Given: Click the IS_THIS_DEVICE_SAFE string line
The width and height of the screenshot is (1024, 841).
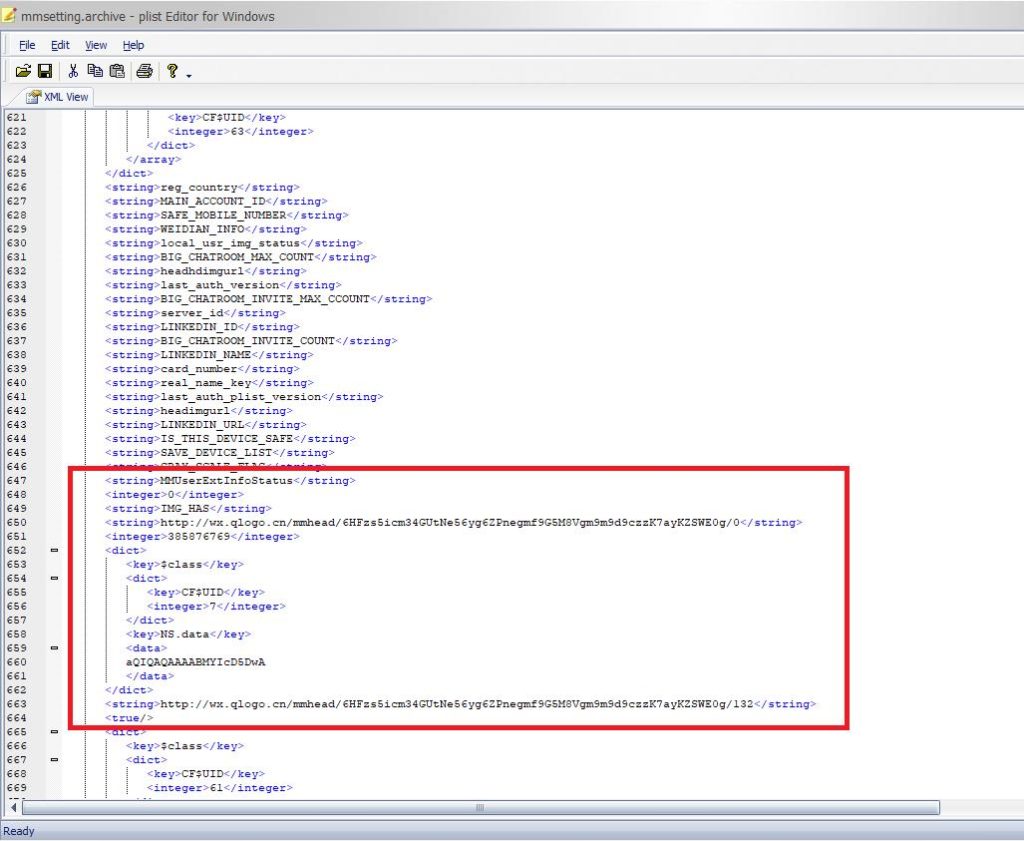Looking at the screenshot, I should [x=230, y=439].
